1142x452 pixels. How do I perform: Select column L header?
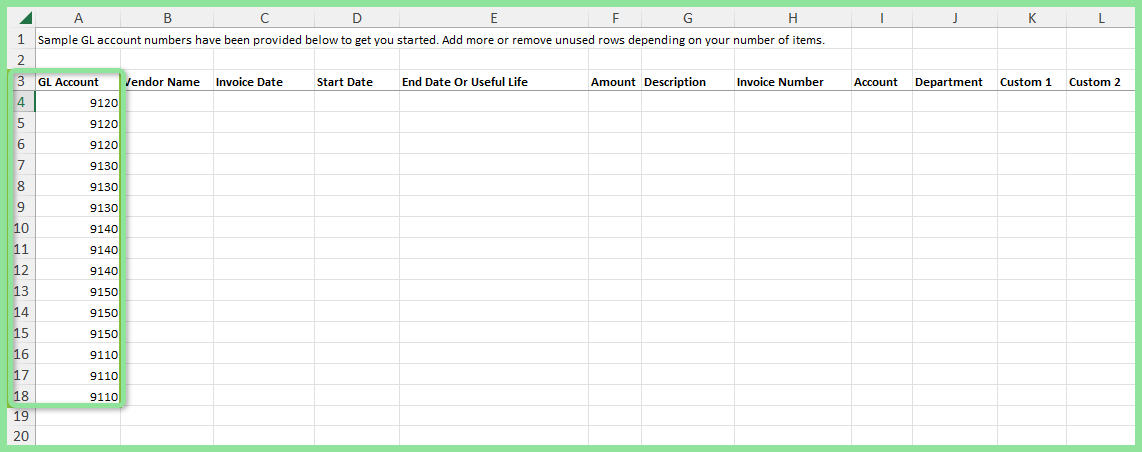pos(1101,17)
